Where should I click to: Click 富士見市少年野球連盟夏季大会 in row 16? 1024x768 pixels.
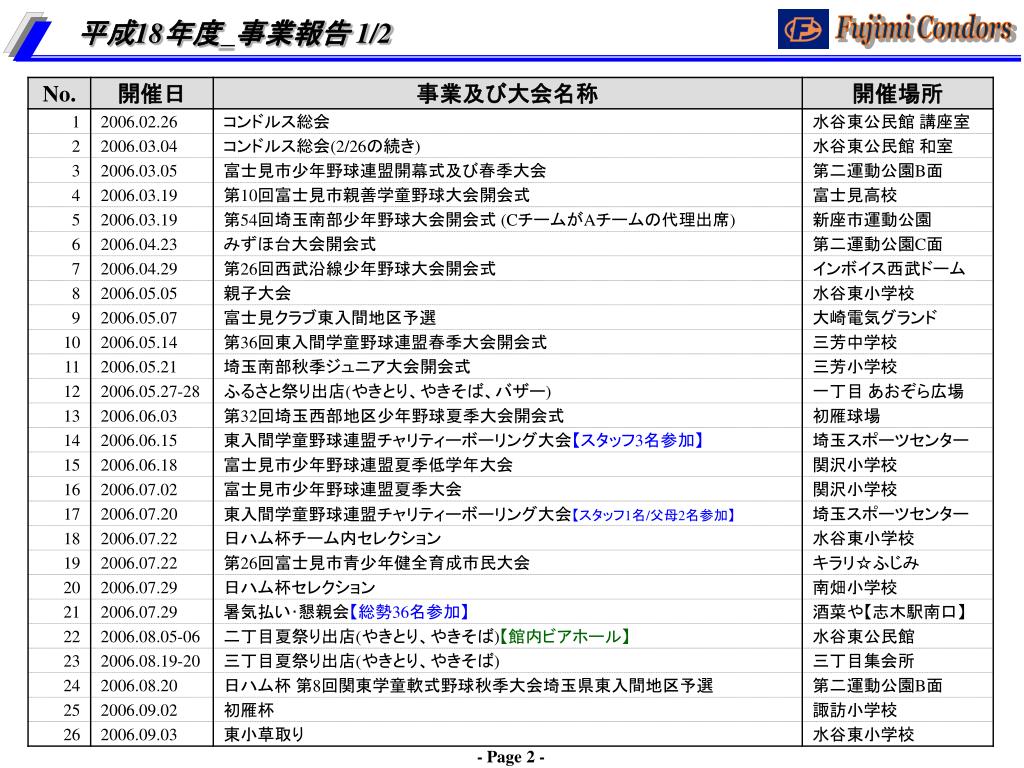pyautogui.click(x=342, y=490)
